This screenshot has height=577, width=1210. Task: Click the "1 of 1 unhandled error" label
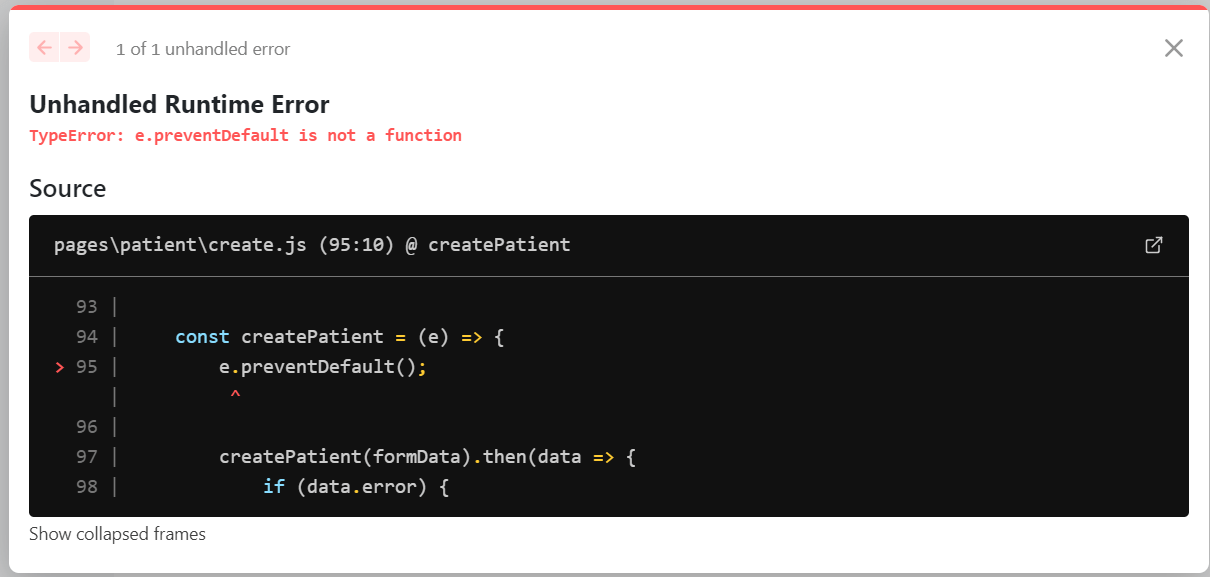click(x=203, y=49)
